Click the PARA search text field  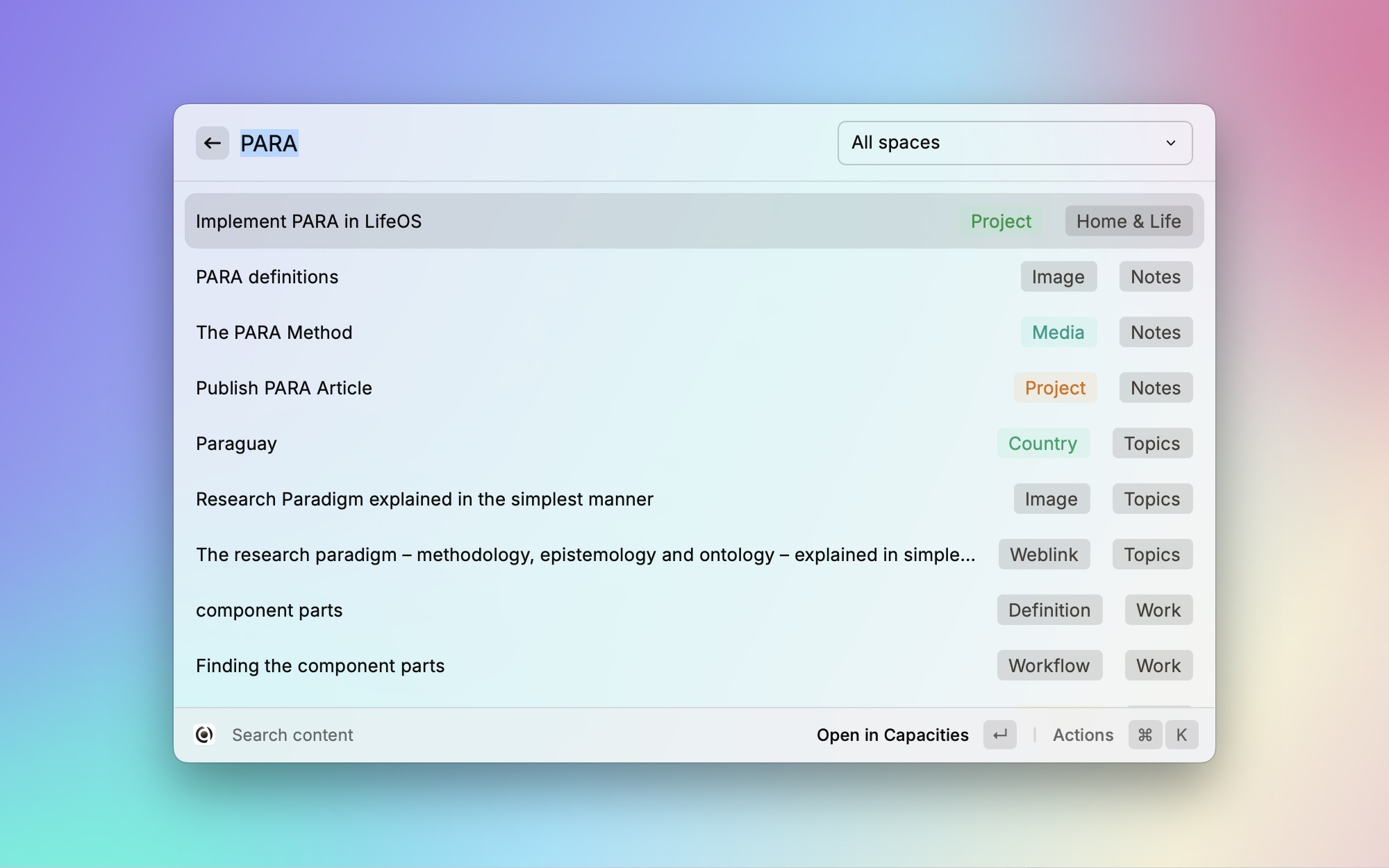pyautogui.click(x=486, y=143)
